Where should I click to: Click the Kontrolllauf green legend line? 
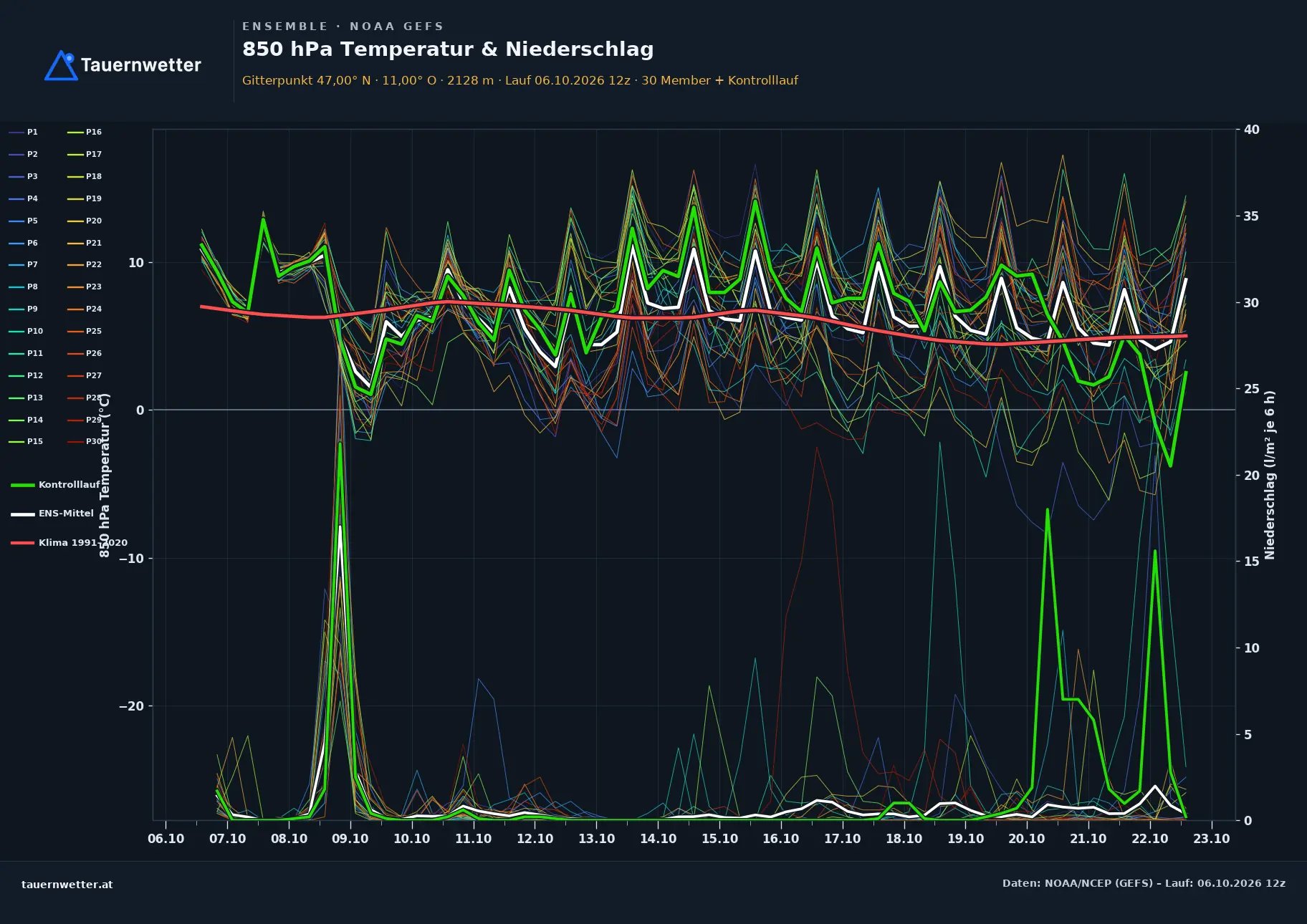tap(23, 485)
